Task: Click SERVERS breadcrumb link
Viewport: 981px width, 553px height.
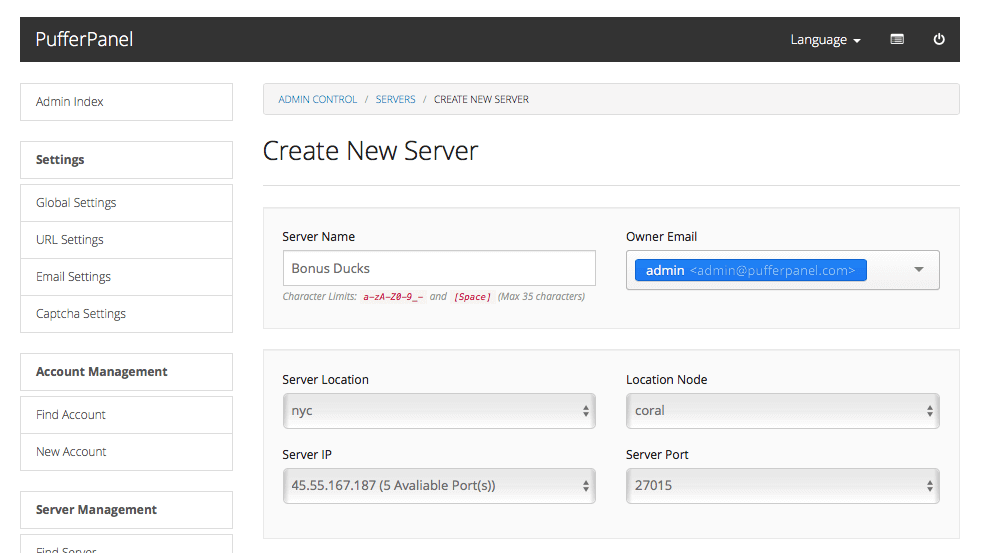Action: pyautogui.click(x=395, y=100)
